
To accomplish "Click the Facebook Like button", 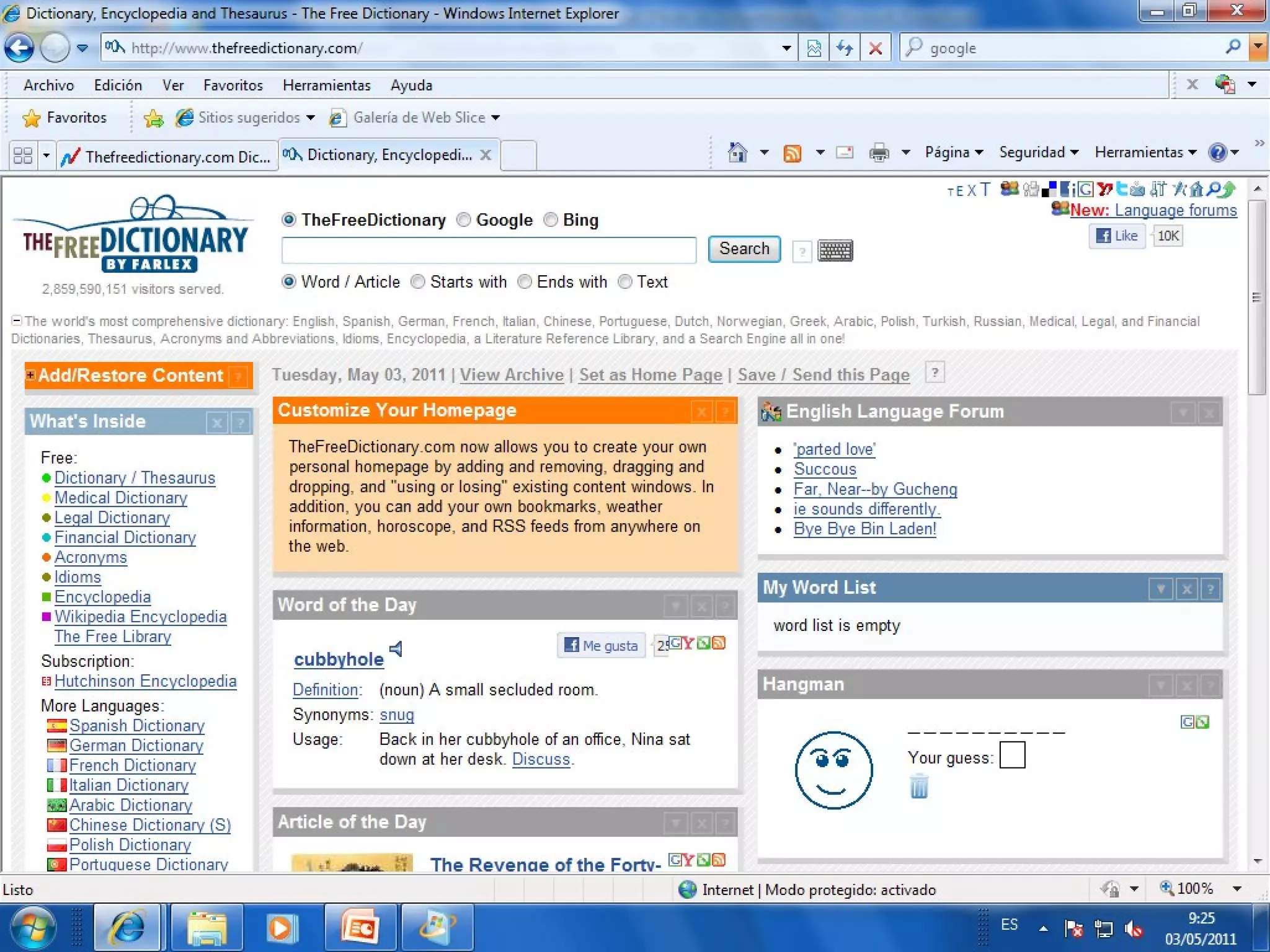I will [1117, 236].
